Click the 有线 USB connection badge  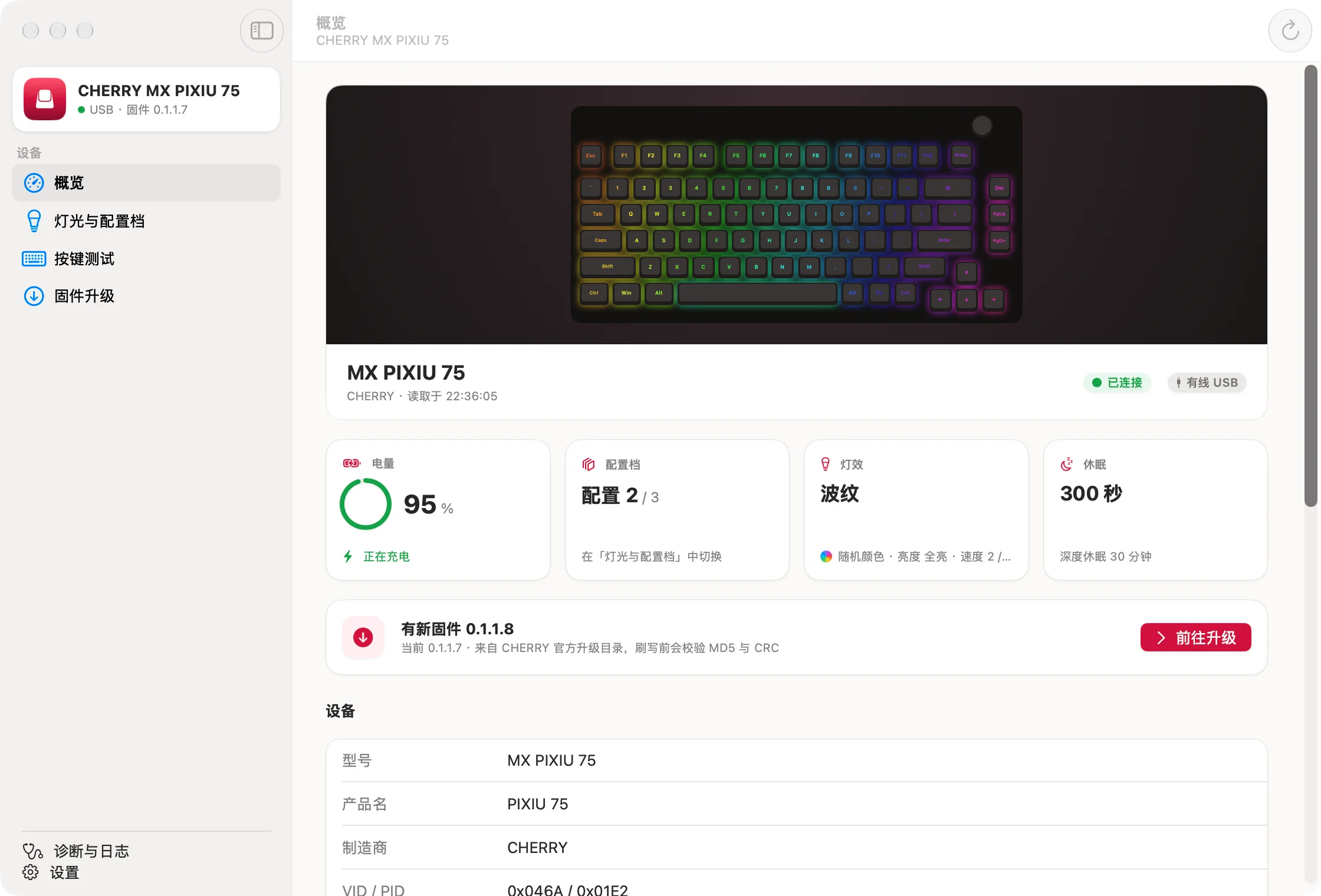pyautogui.click(x=1207, y=383)
